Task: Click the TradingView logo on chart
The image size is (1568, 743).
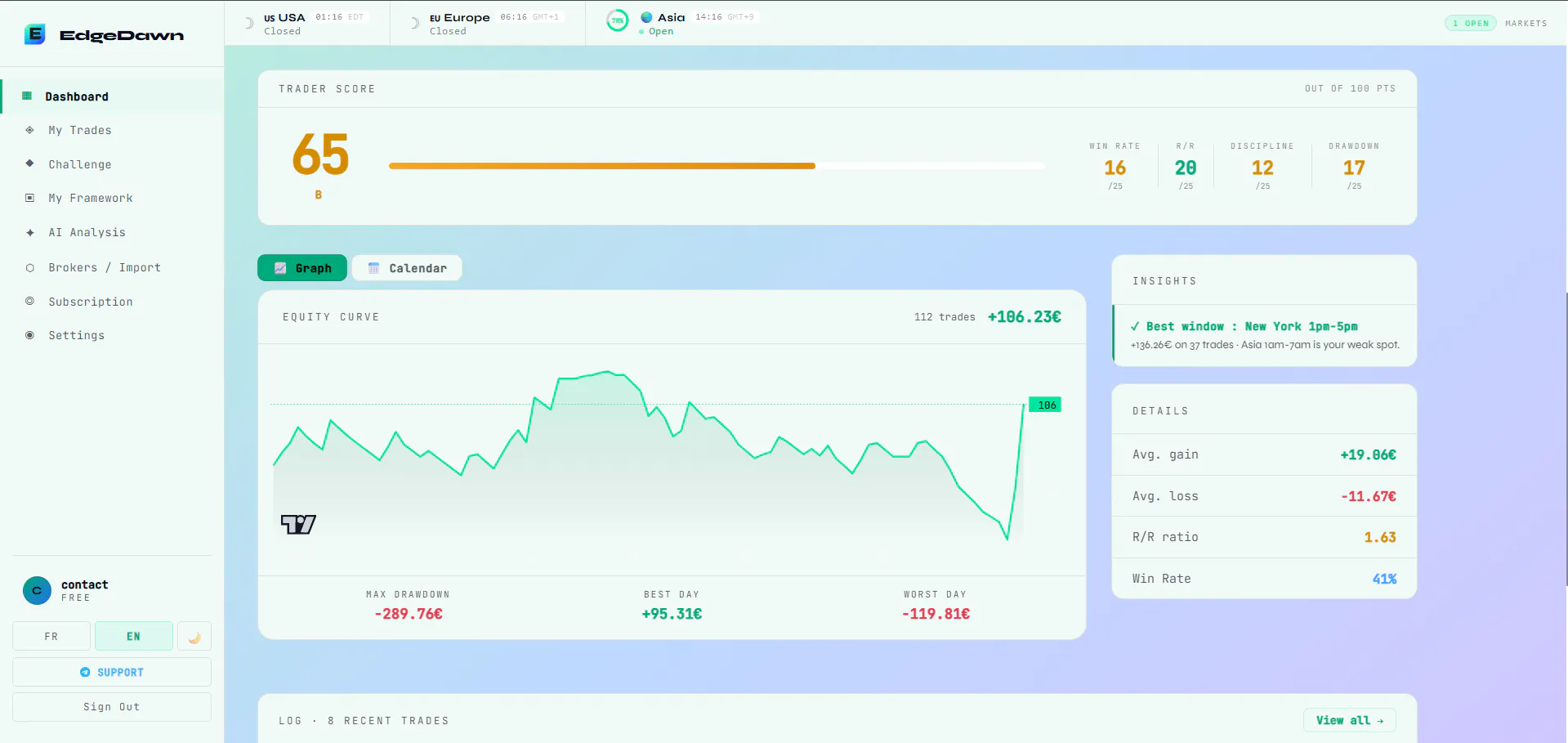Action: click(x=298, y=524)
